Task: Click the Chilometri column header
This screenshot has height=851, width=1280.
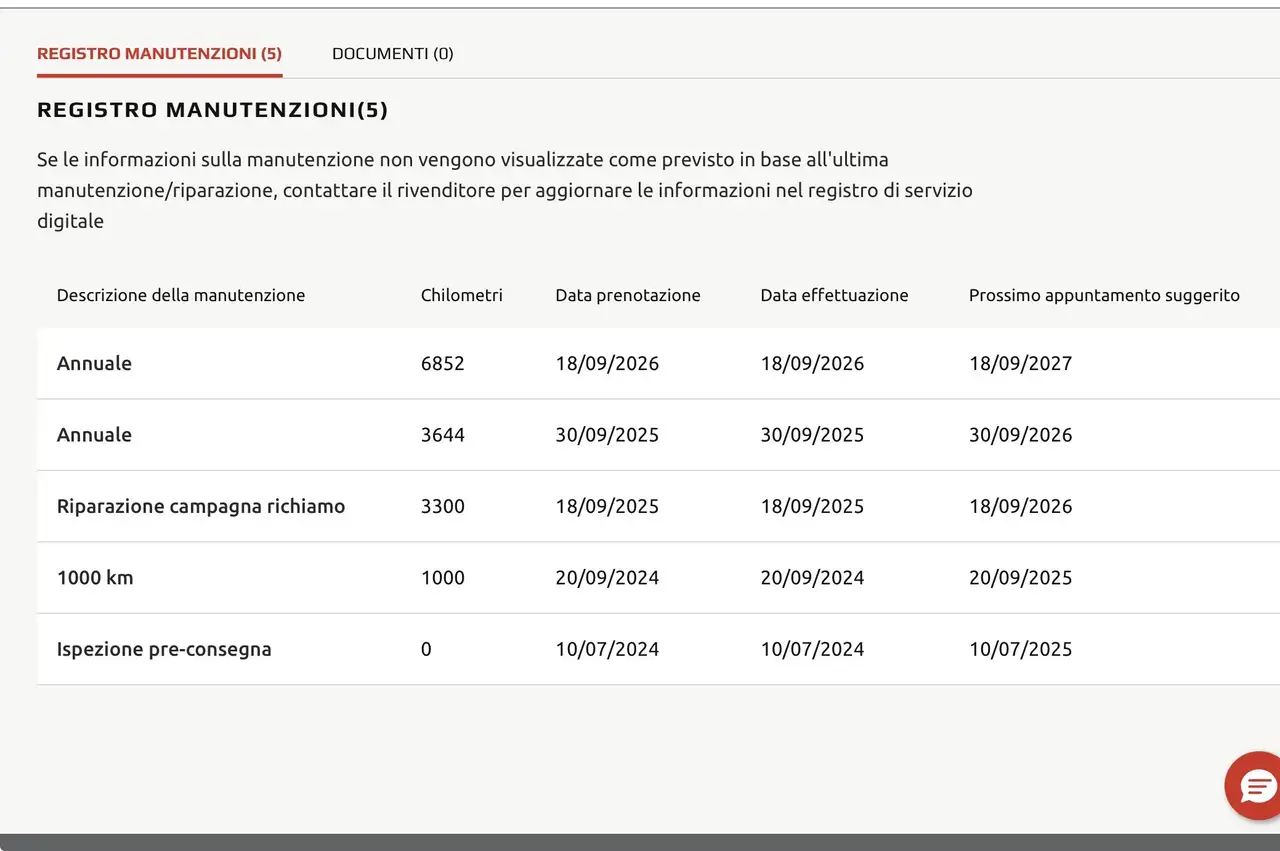Action: coord(461,295)
